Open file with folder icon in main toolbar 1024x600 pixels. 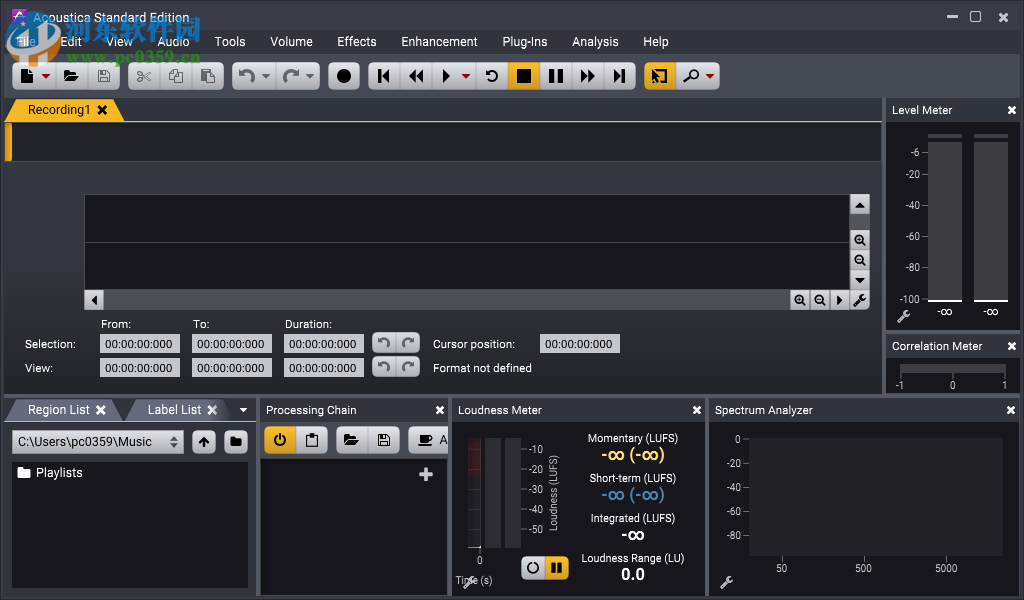click(71, 76)
